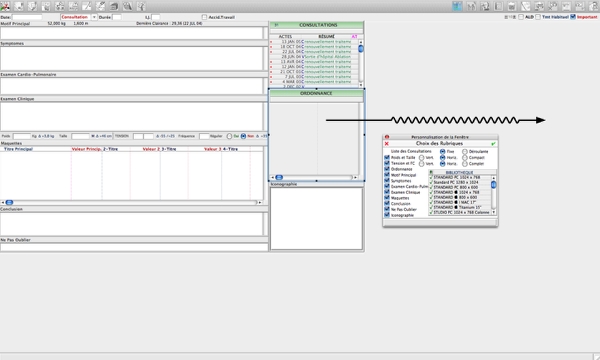Click the magnifying glass toolbar icon
600x360 pixels.
pos(127,6)
